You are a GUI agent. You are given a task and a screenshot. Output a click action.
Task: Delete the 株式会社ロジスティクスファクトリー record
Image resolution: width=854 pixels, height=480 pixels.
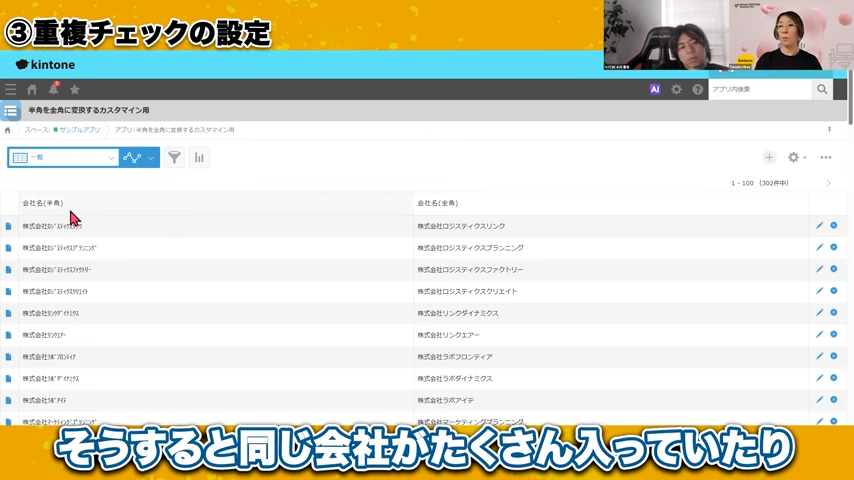(x=834, y=269)
